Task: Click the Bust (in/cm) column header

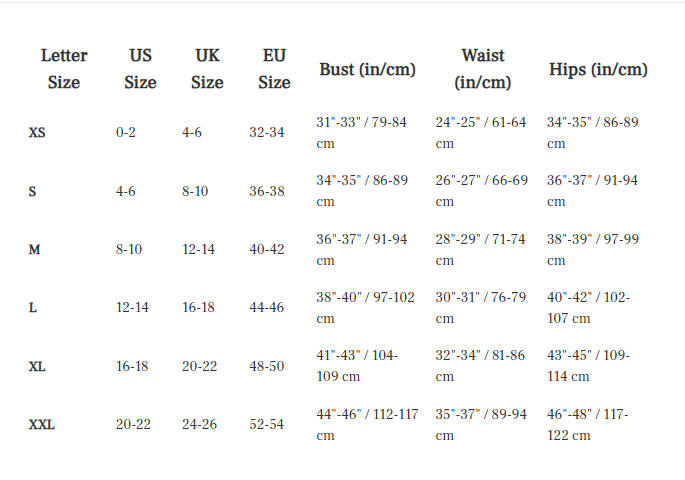Action: coord(367,70)
